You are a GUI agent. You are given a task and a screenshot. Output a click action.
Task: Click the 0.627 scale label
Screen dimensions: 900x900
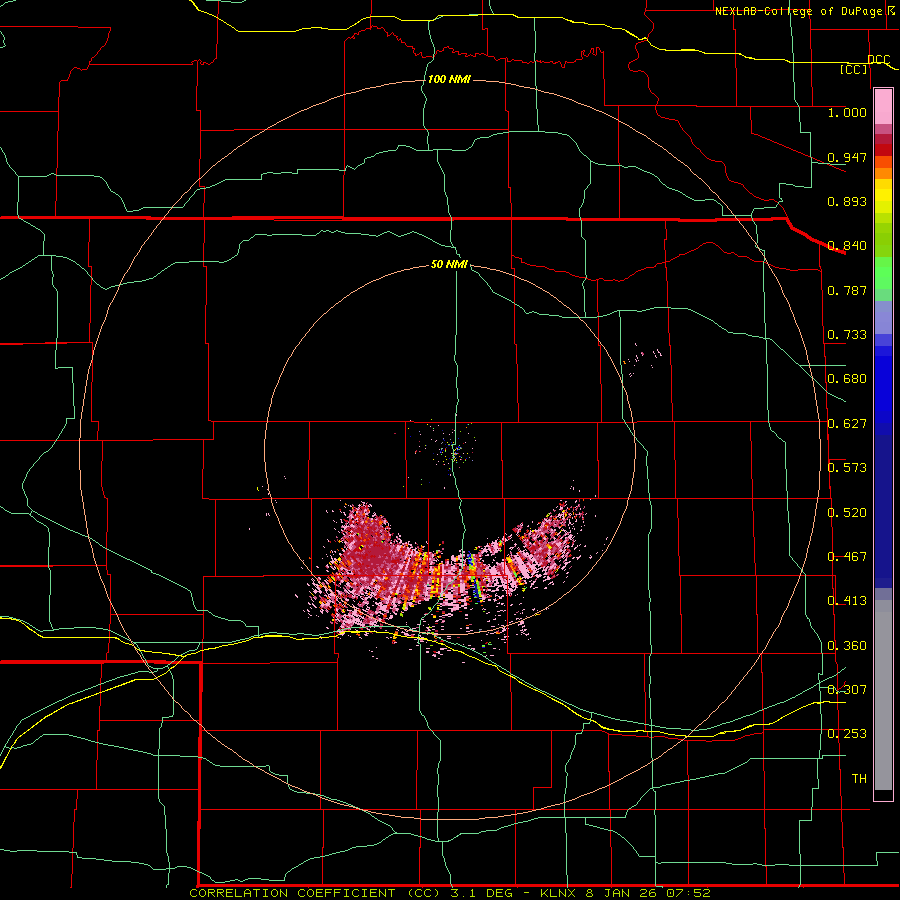pyautogui.click(x=847, y=424)
